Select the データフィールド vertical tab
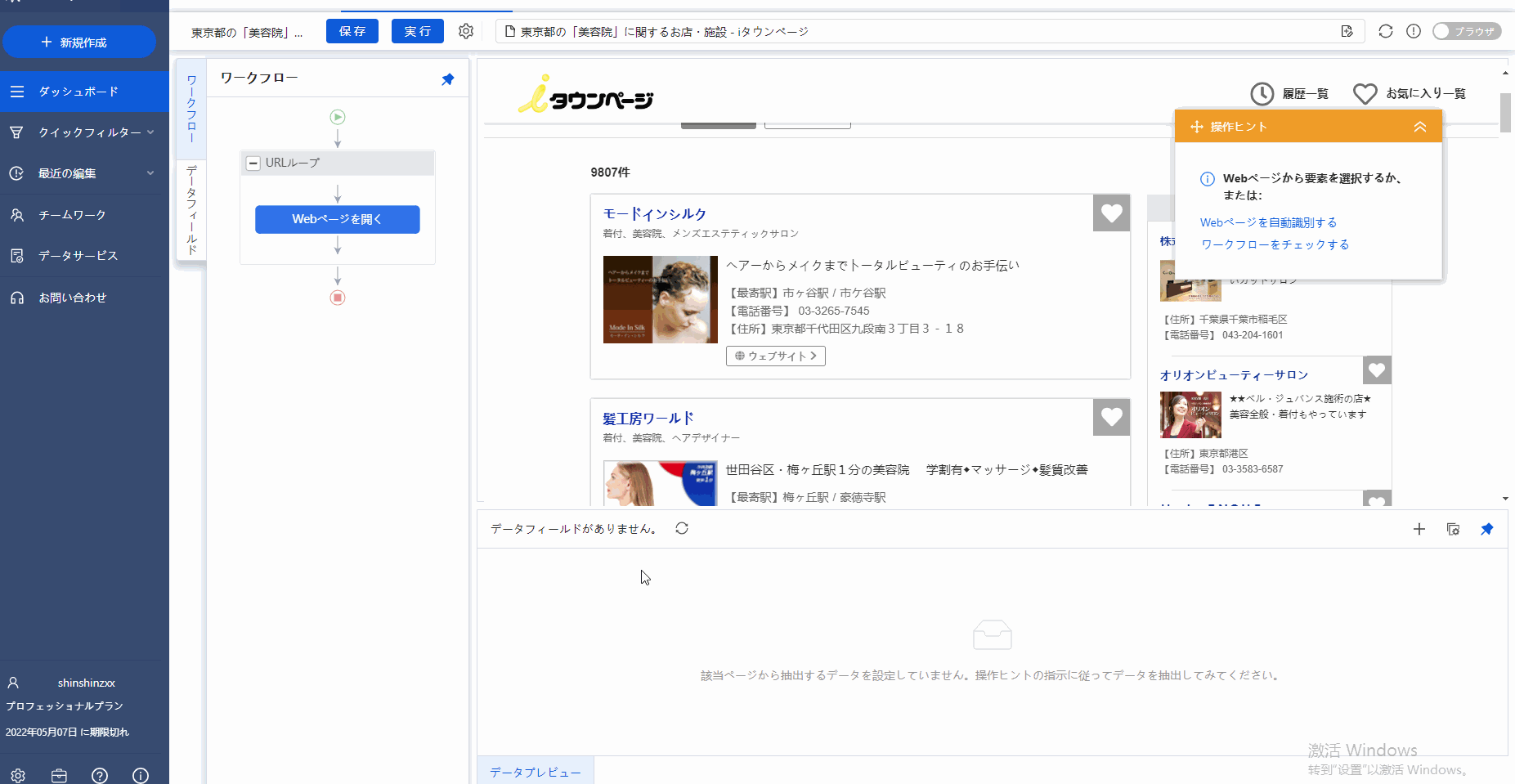 tap(191, 210)
